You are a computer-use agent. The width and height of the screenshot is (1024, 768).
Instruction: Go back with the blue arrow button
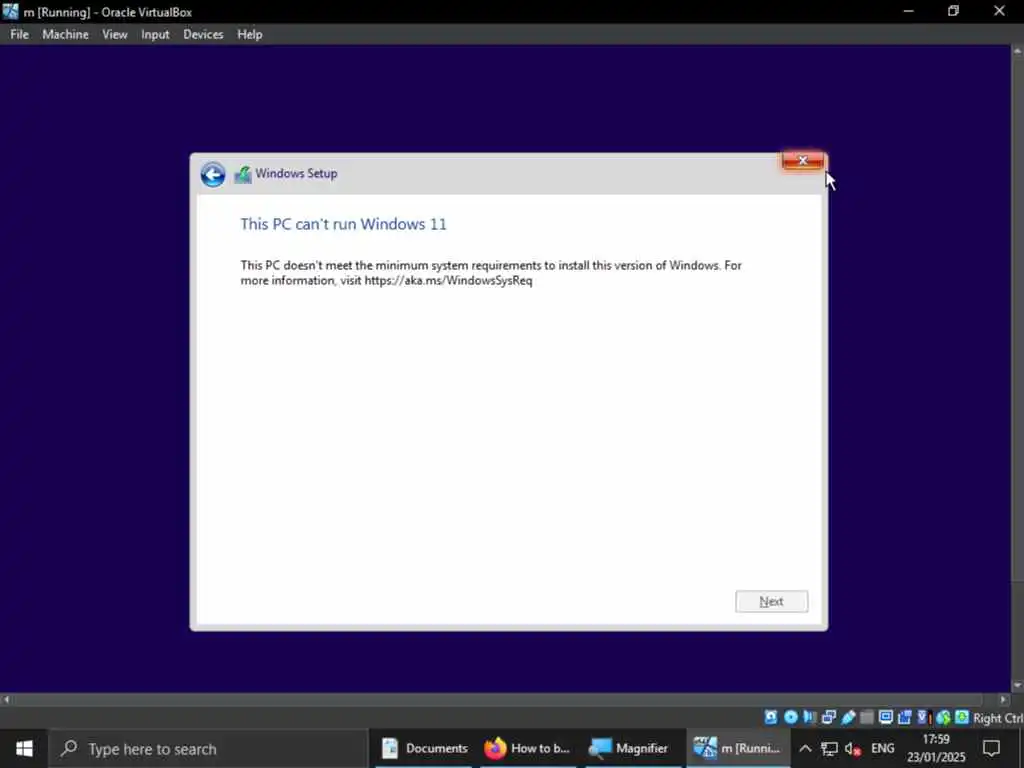(x=213, y=174)
